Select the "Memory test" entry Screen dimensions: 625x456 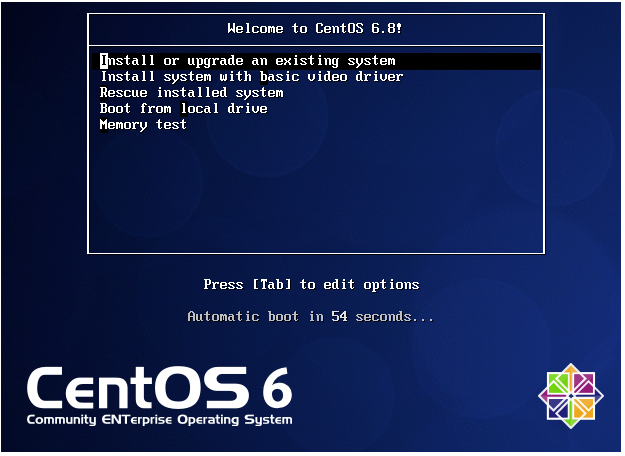tap(143, 125)
